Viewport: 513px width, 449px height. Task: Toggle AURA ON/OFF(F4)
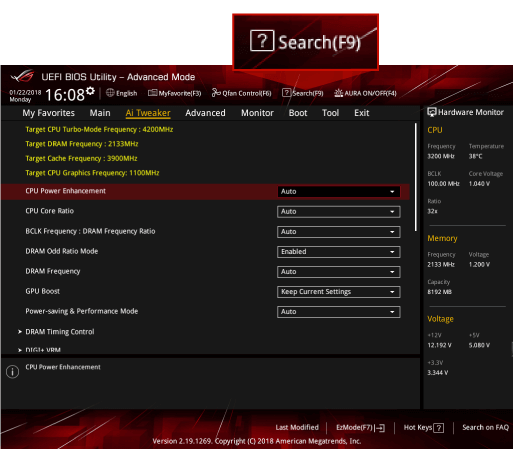(x=366, y=93)
